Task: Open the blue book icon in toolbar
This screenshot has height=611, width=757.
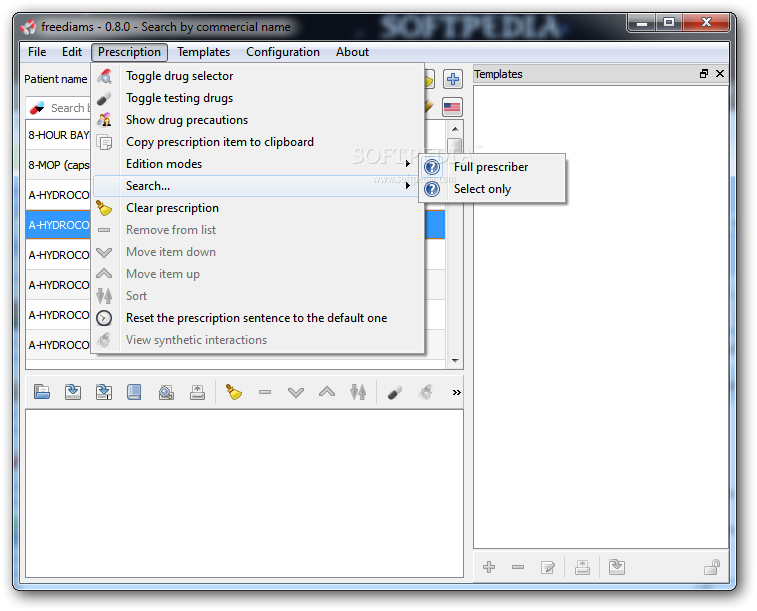Action: pyautogui.click(x=134, y=392)
